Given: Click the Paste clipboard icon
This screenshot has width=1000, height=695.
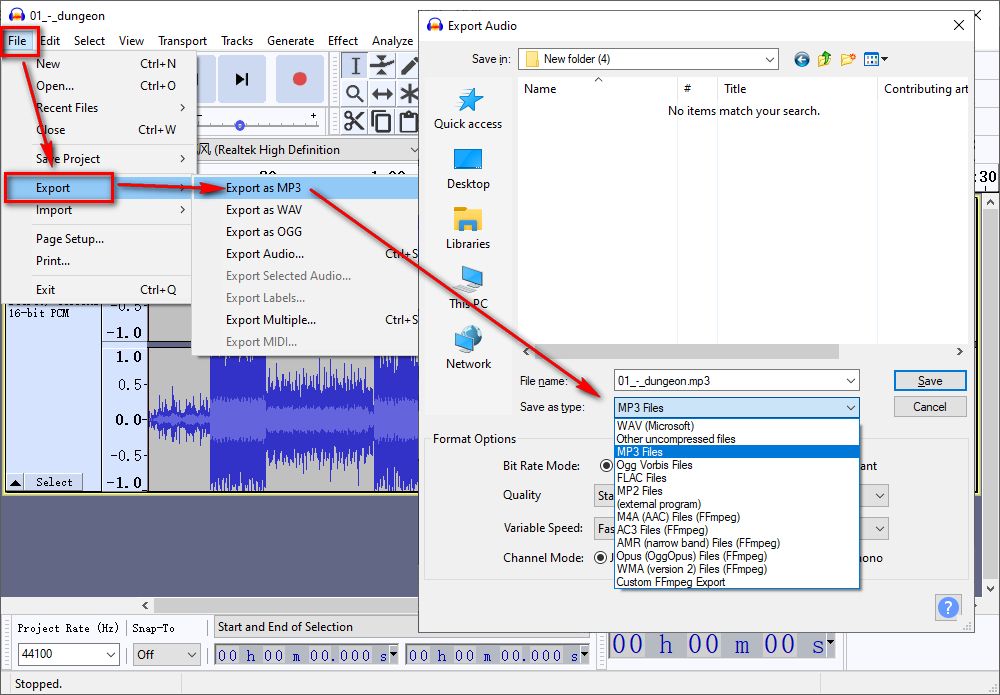Looking at the screenshot, I should point(408,121).
